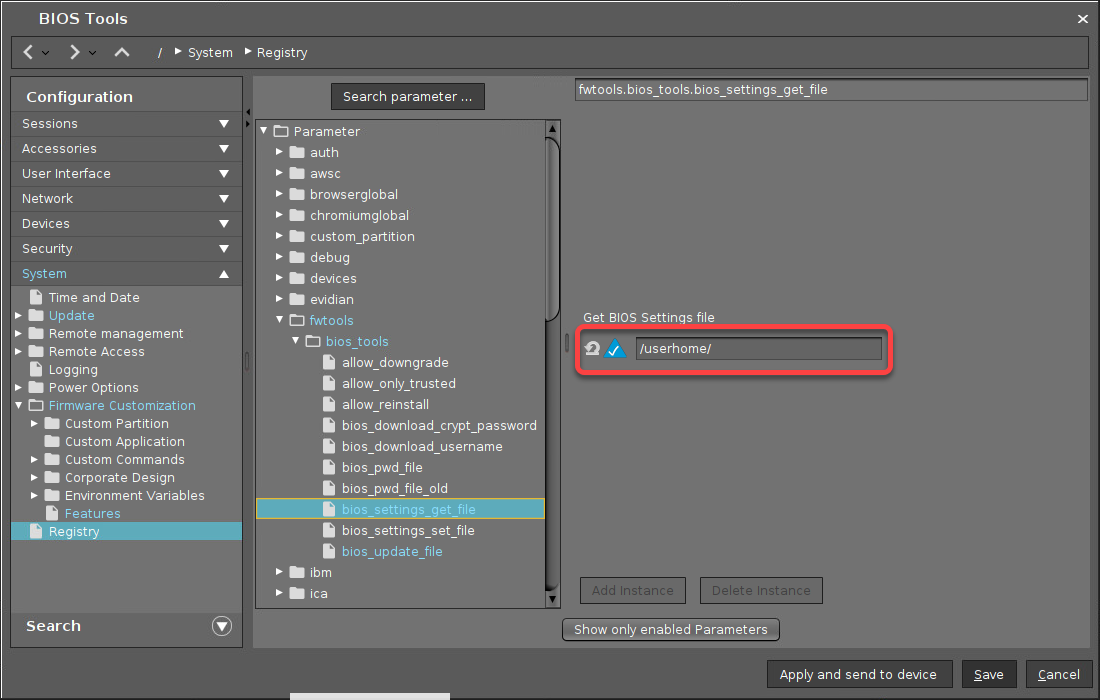
Task: Click Apply and send to device
Action: (857, 674)
